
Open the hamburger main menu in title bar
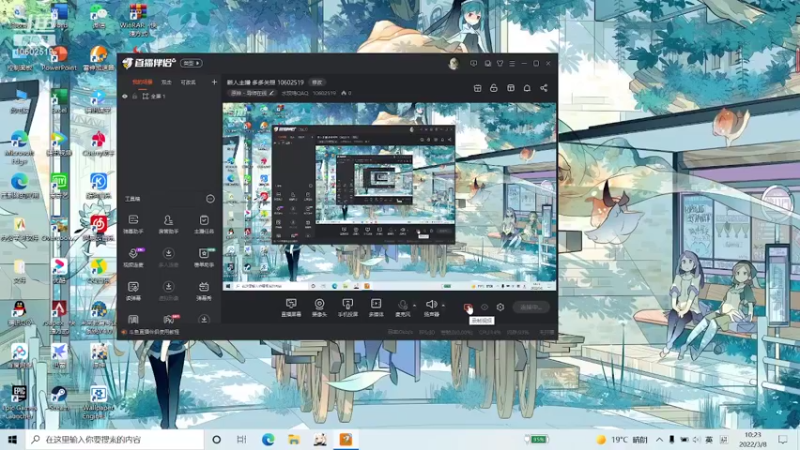click(x=512, y=63)
